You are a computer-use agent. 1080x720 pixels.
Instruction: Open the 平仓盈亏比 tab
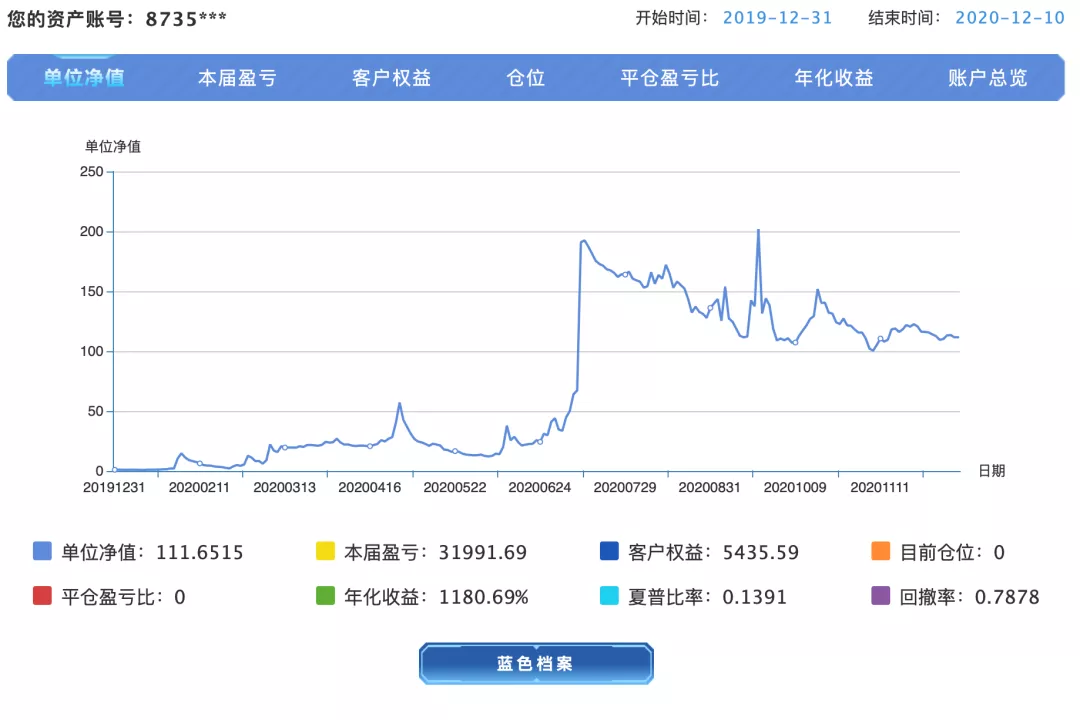tap(669, 78)
